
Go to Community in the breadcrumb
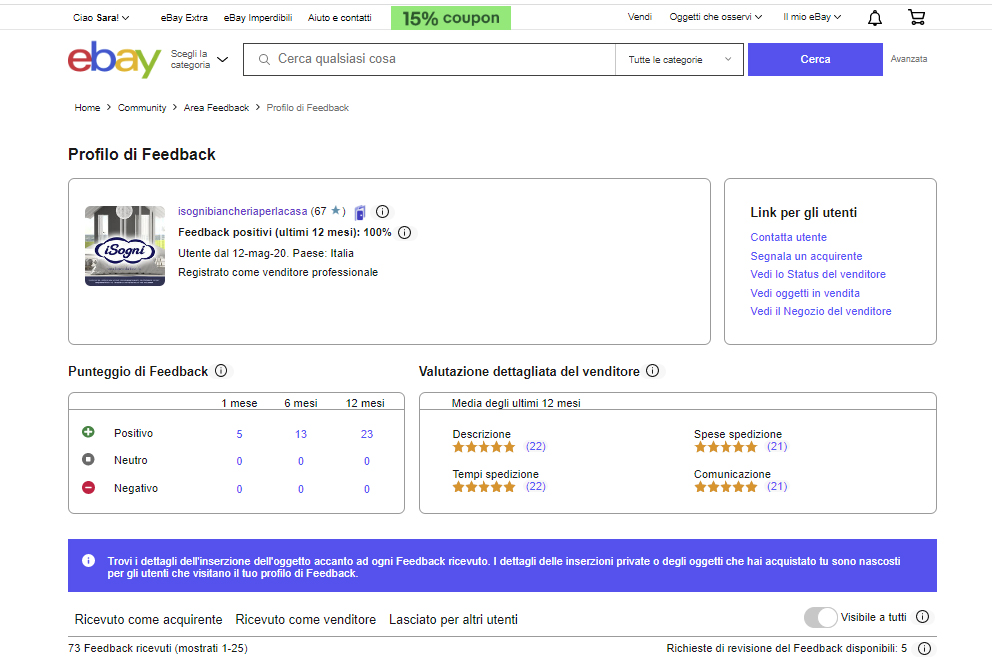142,108
